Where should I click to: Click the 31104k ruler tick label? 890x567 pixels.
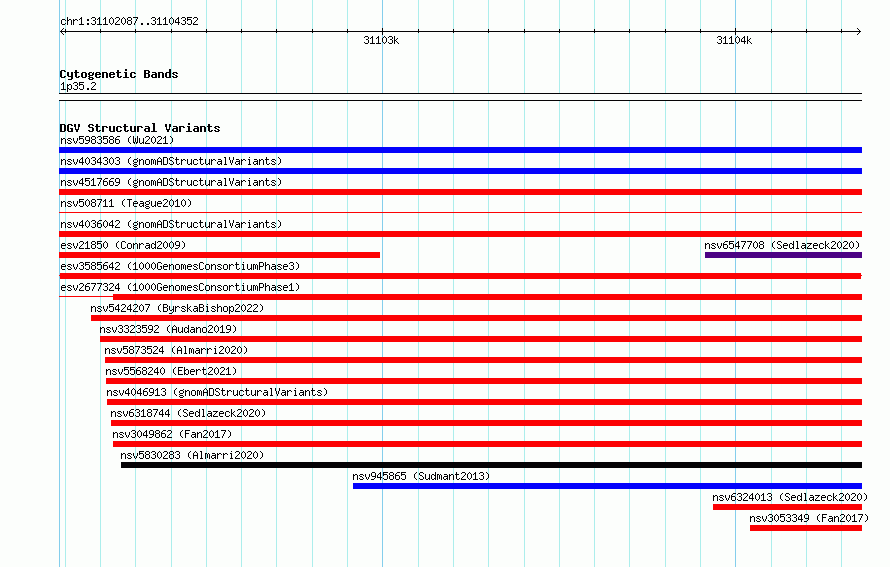734,40
